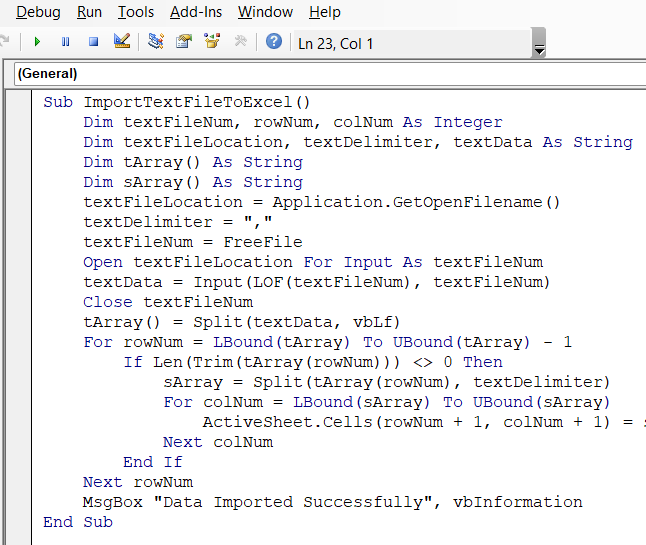This screenshot has width=646, height=545.
Task: Stop code with the Reset square icon
Action: pyautogui.click(x=94, y=42)
